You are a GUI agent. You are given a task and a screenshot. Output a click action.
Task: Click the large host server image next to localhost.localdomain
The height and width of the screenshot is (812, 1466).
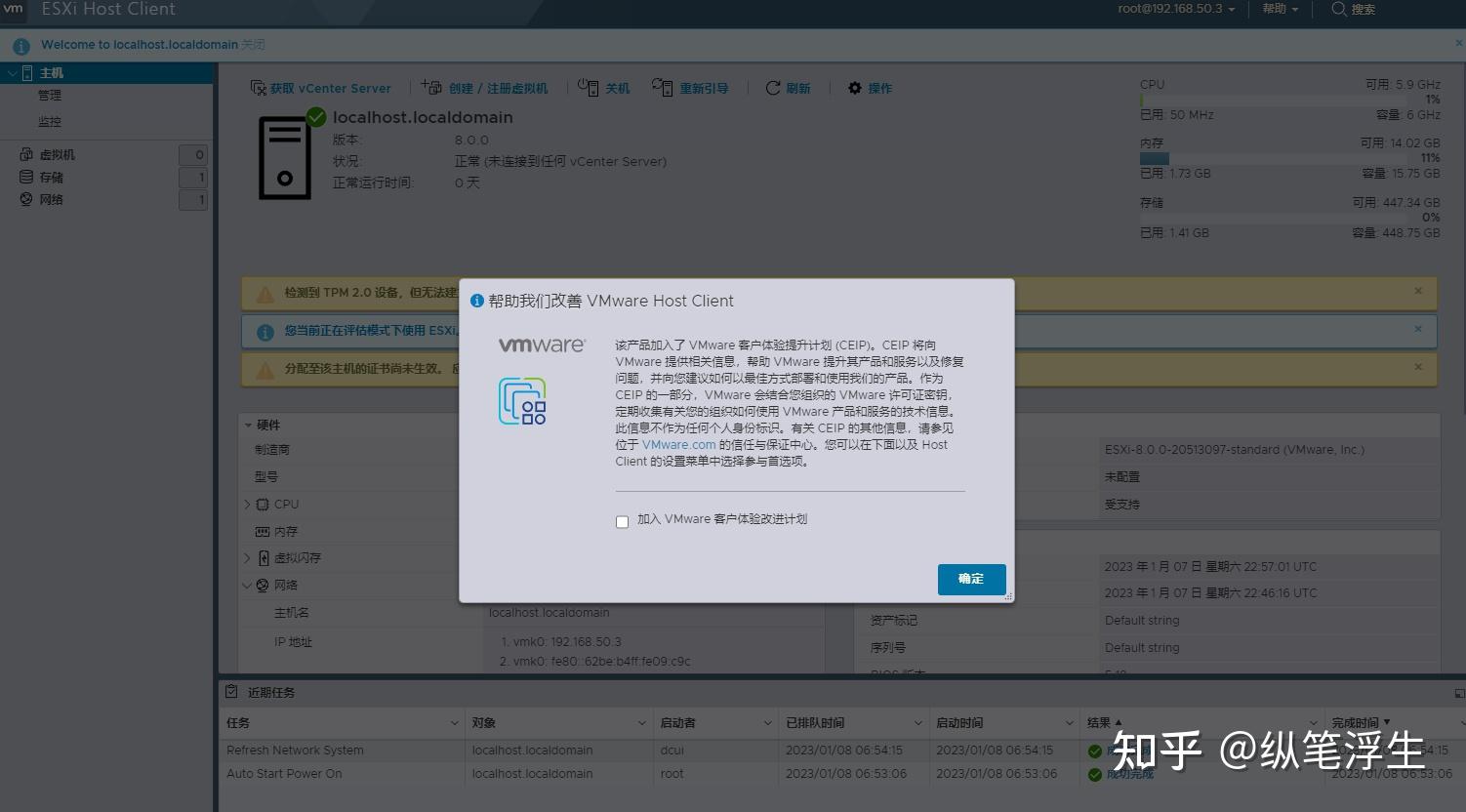tap(285, 158)
